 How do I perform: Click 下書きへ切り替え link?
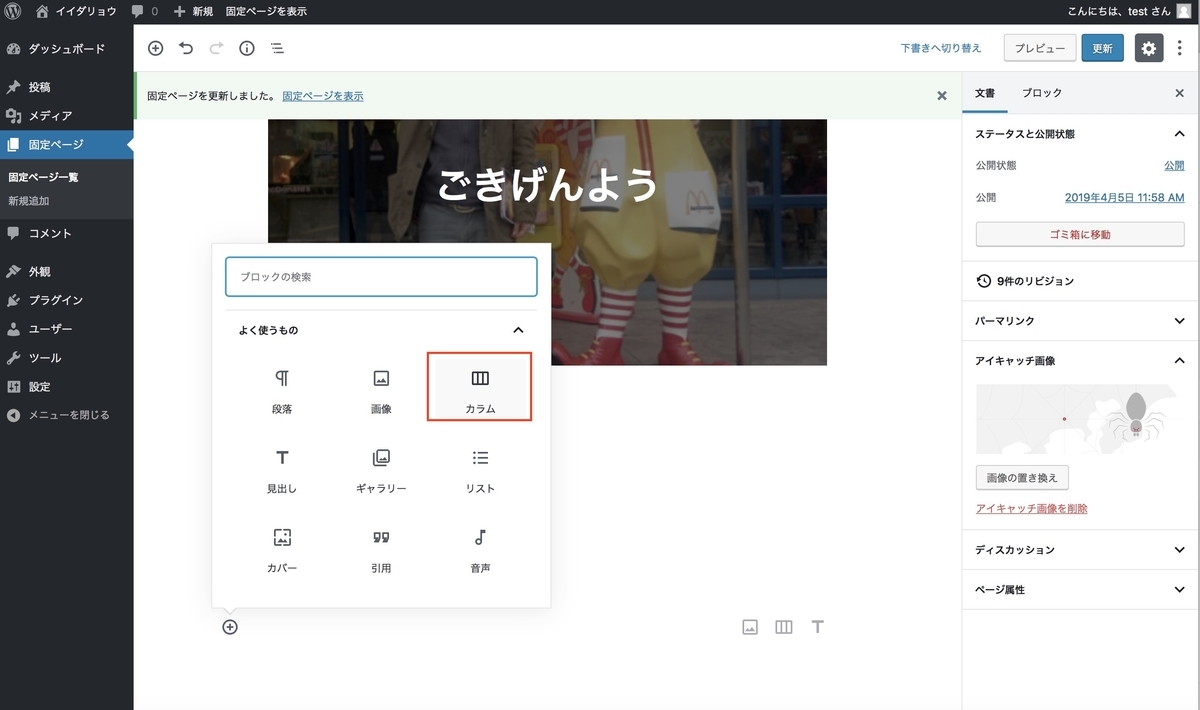[941, 48]
